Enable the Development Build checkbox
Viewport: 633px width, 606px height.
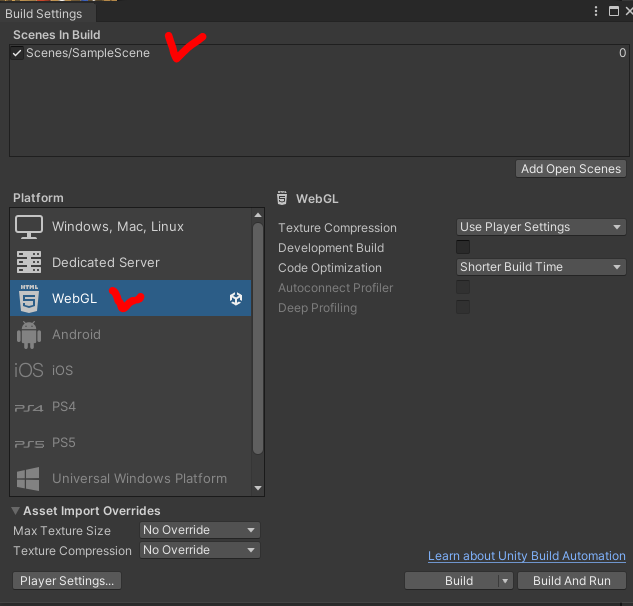click(463, 247)
